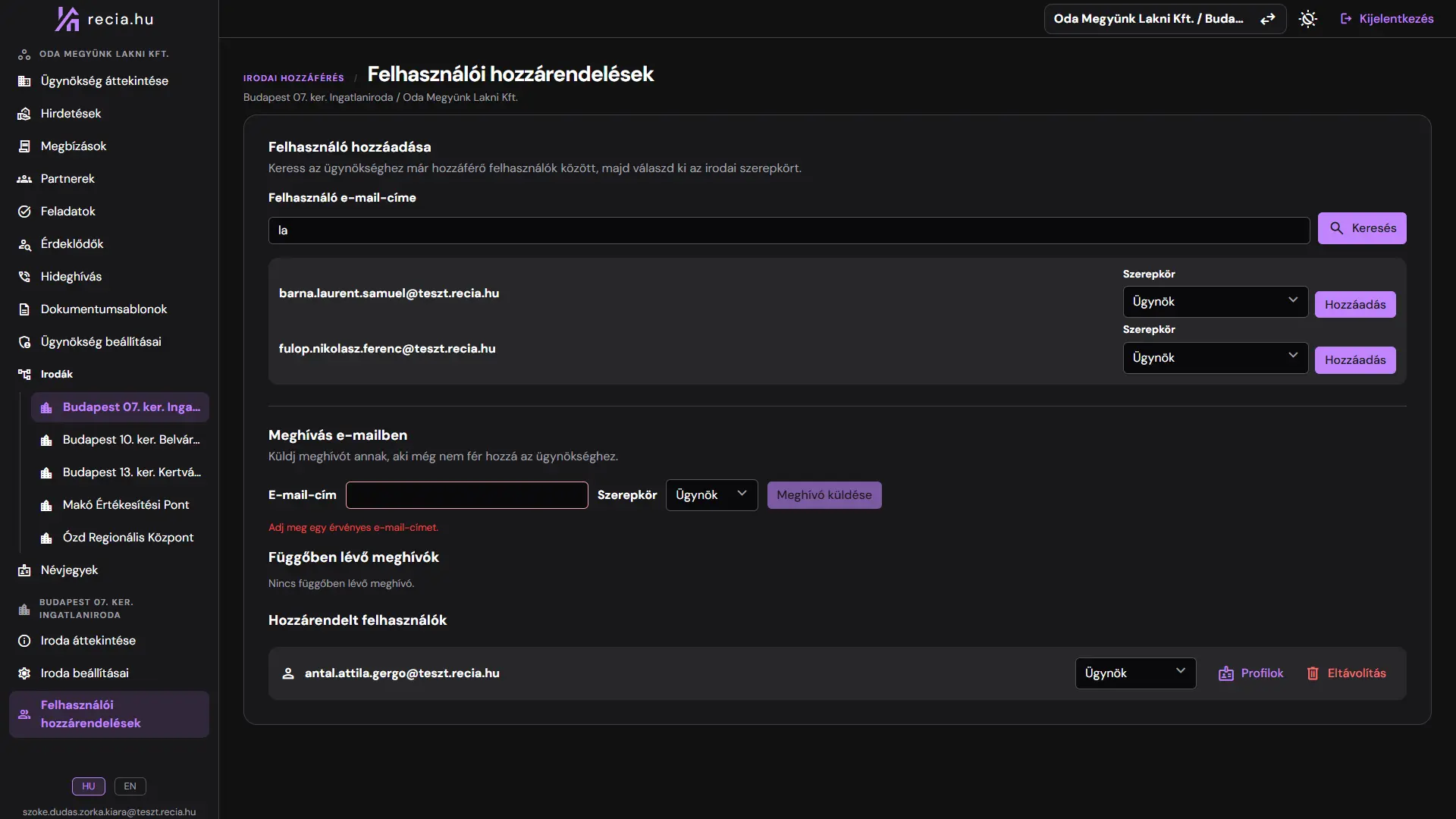Viewport: 1456px width, 819px height.
Task: Switch language to EN
Action: pos(130,786)
